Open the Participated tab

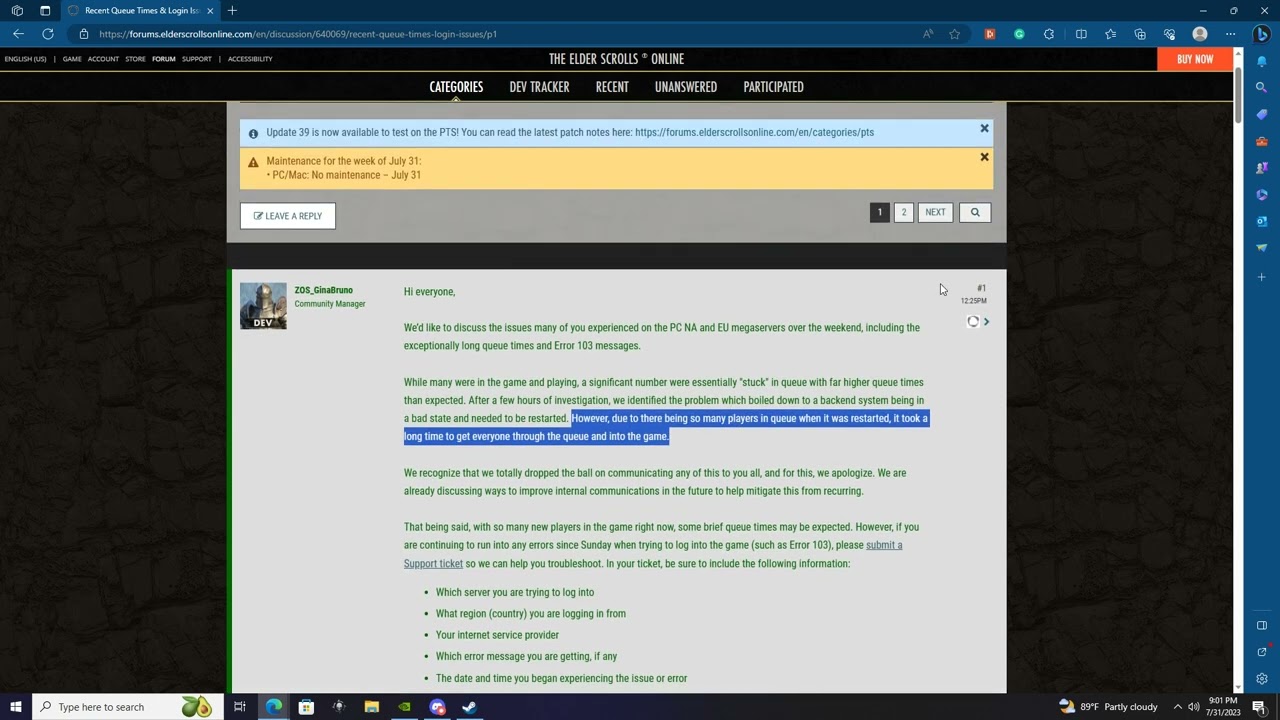pos(773,87)
